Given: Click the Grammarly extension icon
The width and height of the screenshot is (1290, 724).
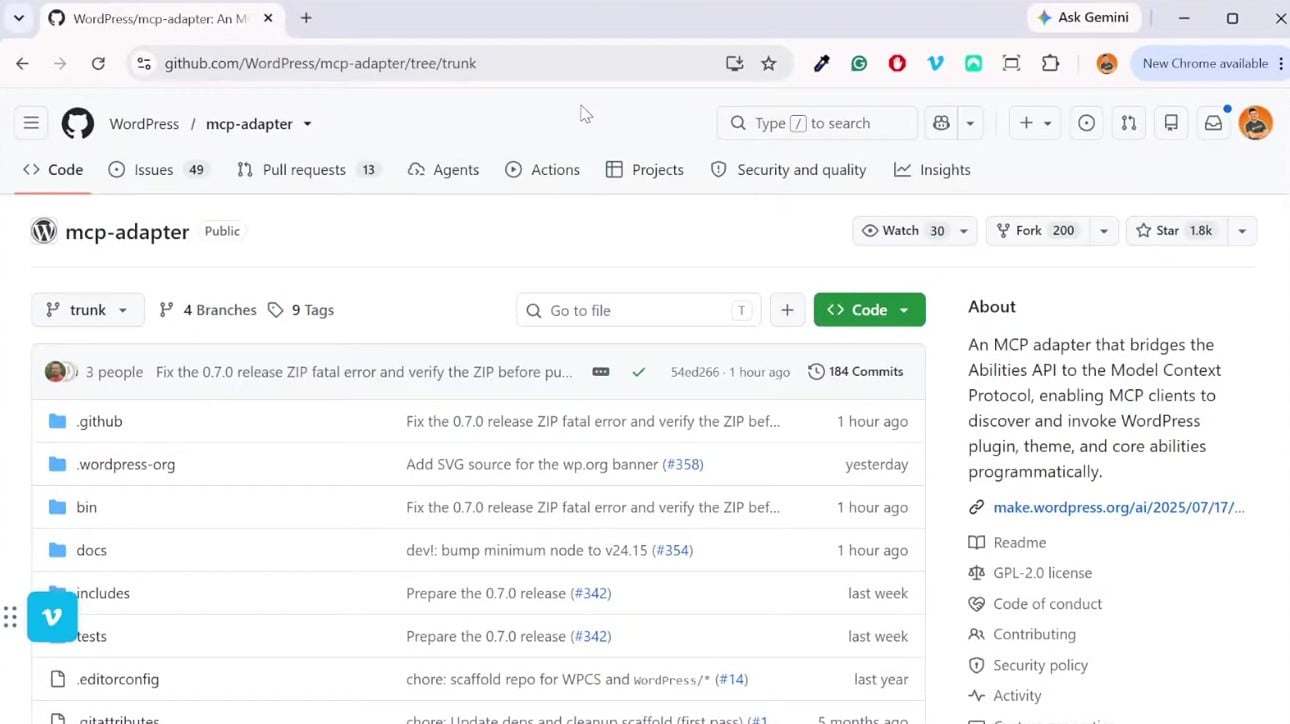Looking at the screenshot, I should tap(859, 63).
